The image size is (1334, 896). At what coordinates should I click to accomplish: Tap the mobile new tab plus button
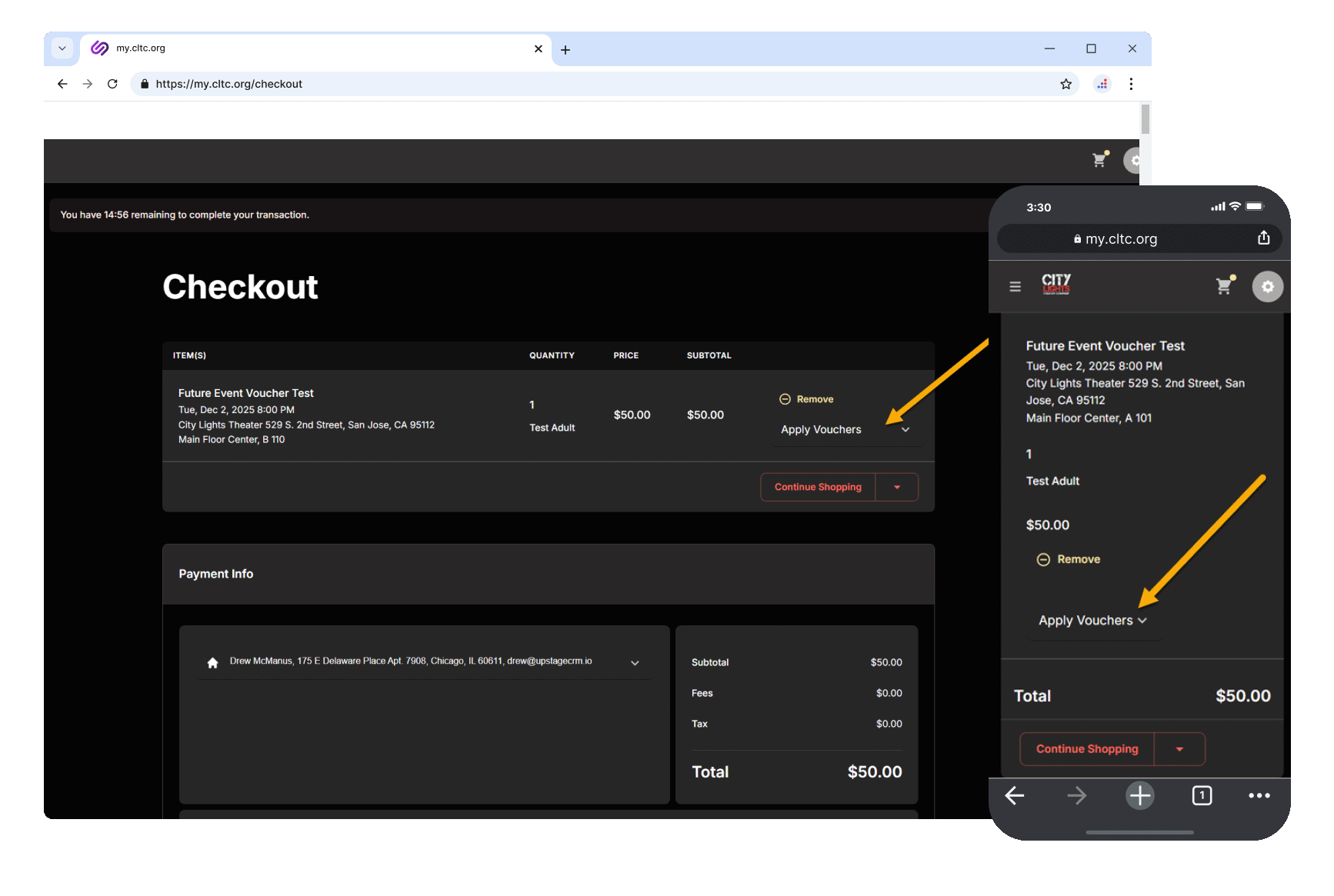pos(1139,795)
